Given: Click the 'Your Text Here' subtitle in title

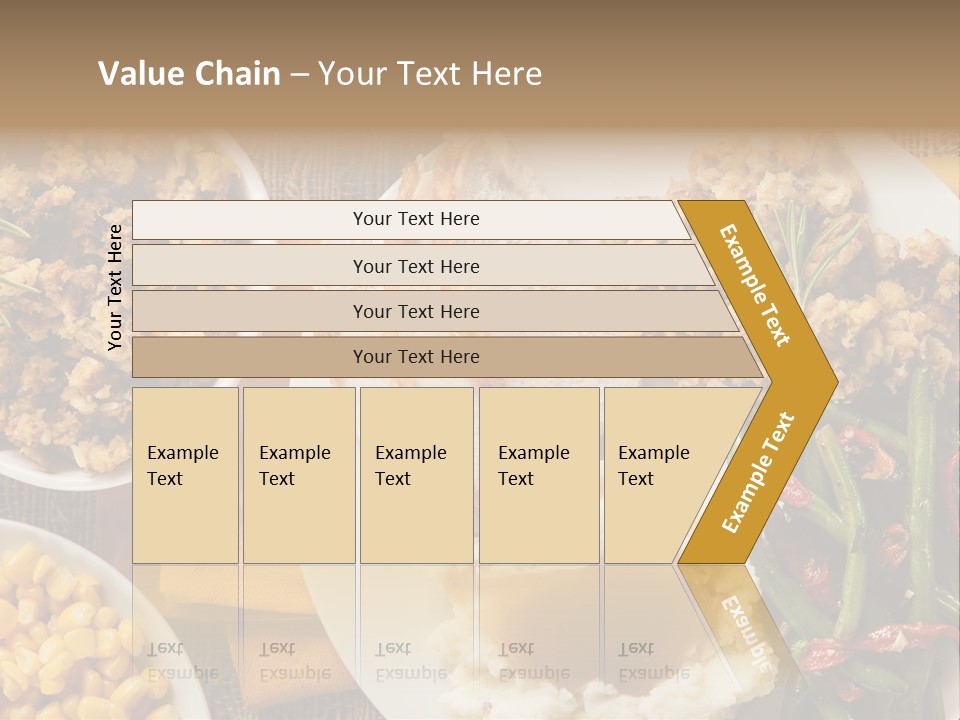Looking at the screenshot, I should (430, 73).
